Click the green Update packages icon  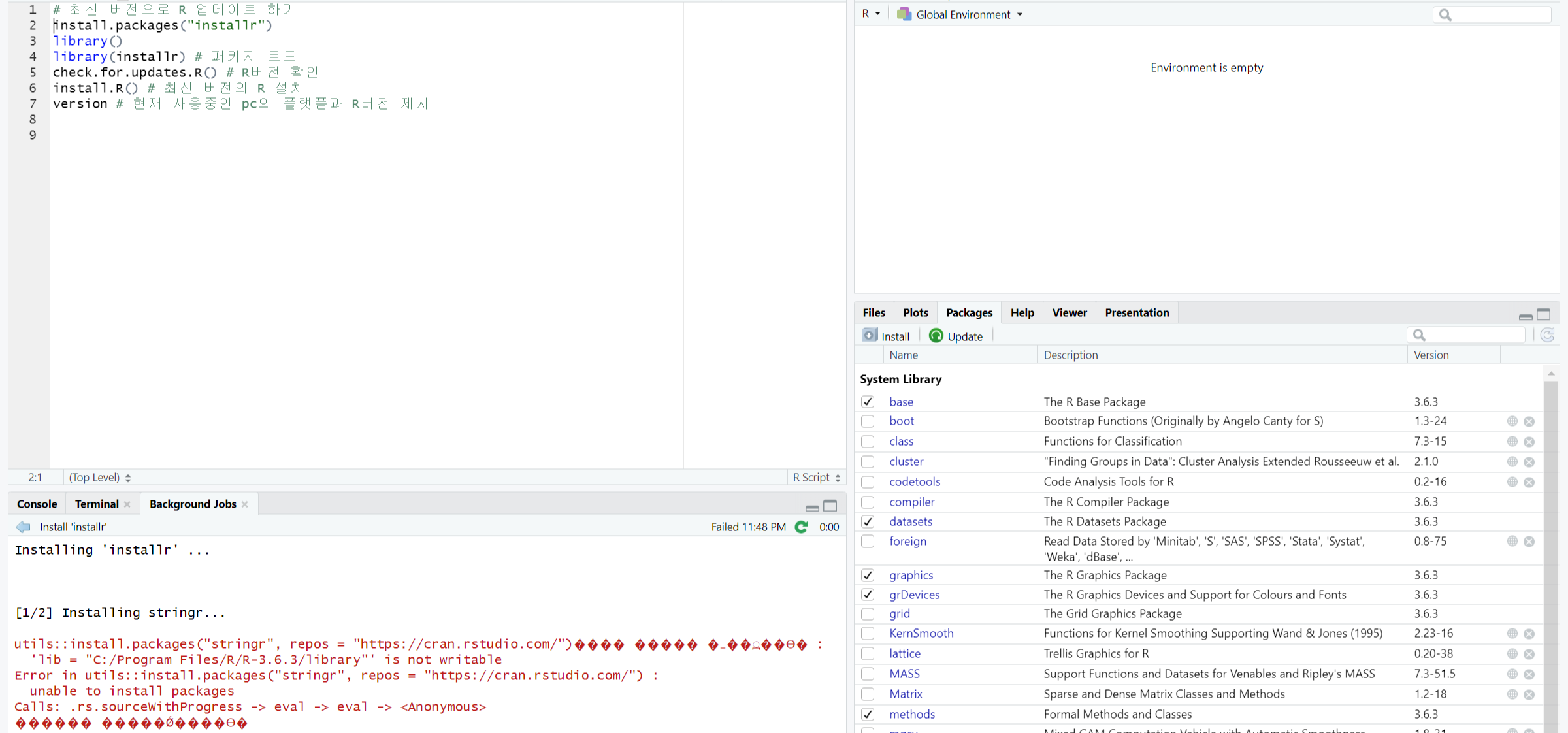[x=936, y=336]
